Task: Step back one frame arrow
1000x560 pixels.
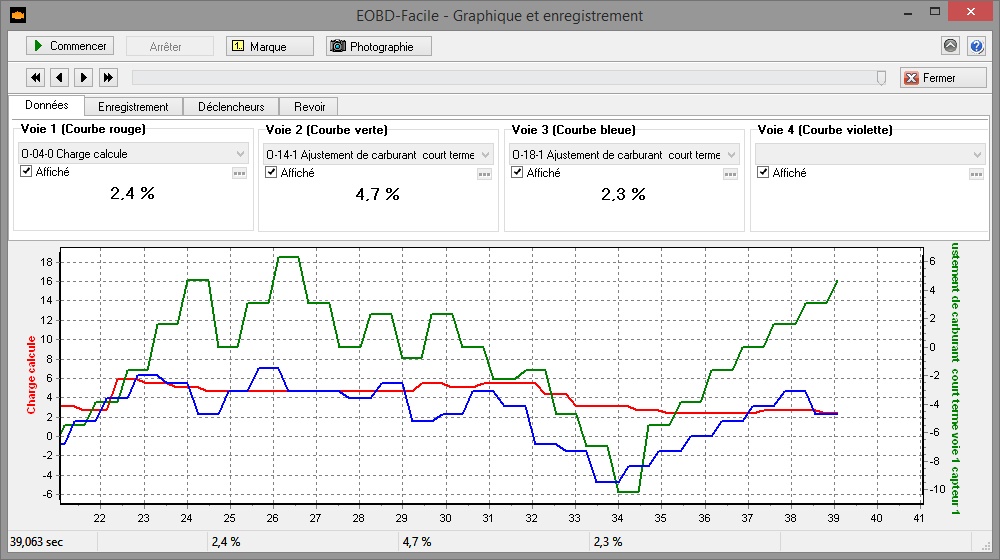Action: 60,77
